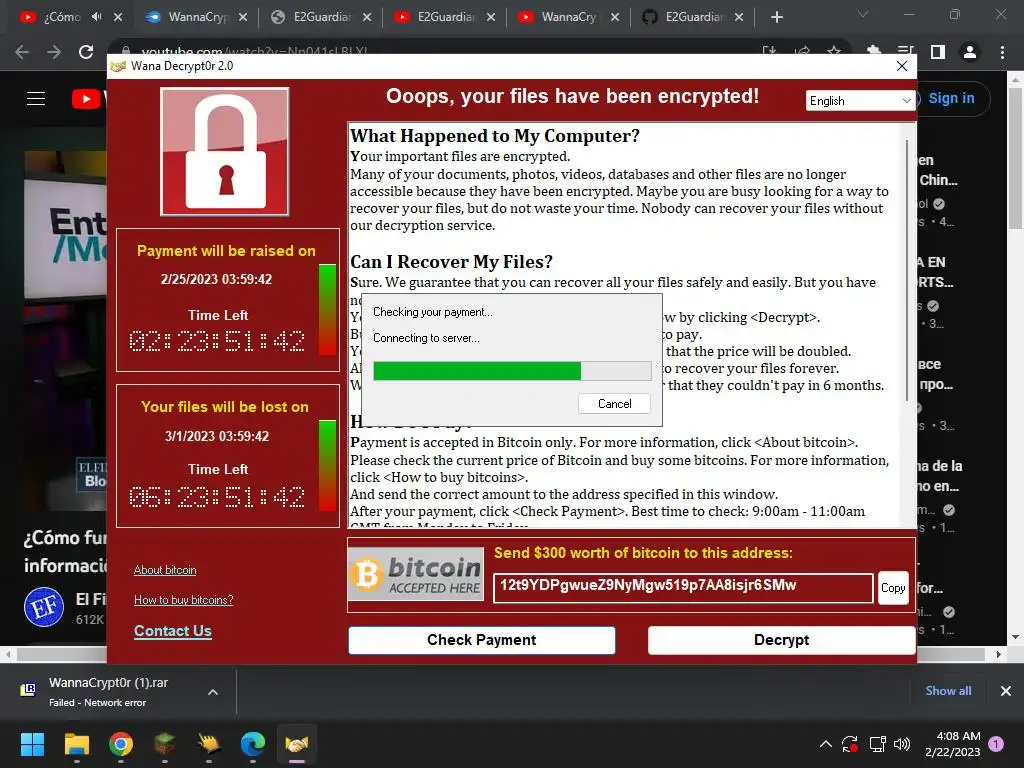The image size is (1024, 768).
Task: Click the handshake Wana Decrypt0r taskbar icon
Action: pos(296,744)
